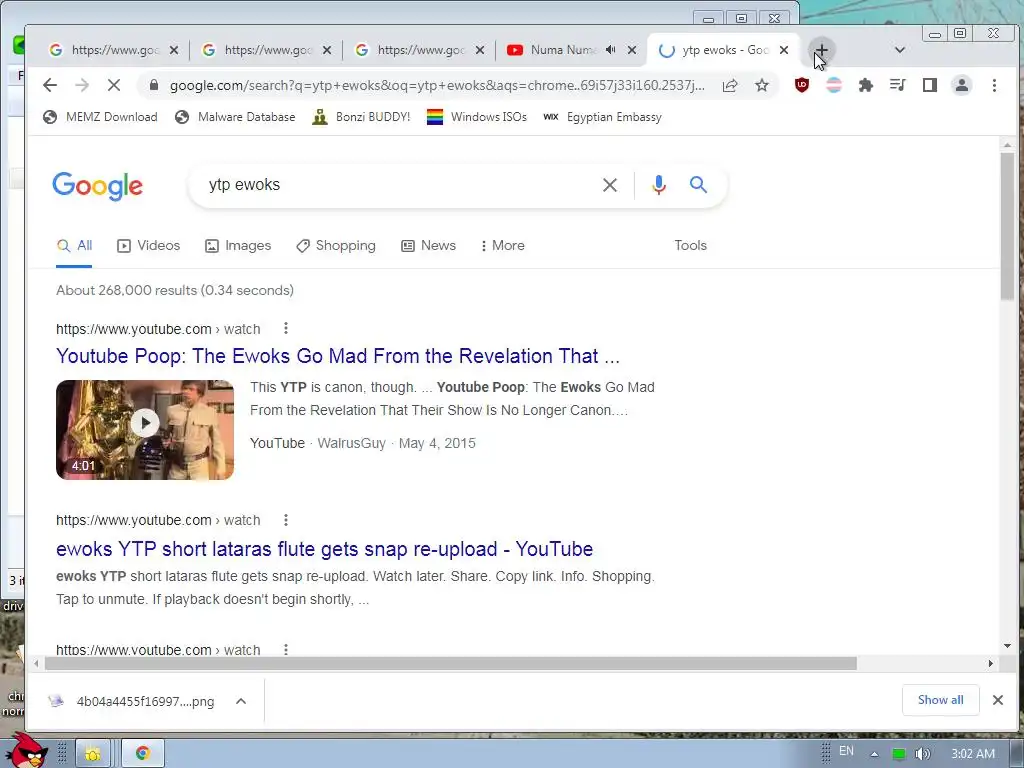Open the taskbar file explorer icon
Image resolution: width=1024 pixels, height=768 pixels.
click(x=92, y=754)
